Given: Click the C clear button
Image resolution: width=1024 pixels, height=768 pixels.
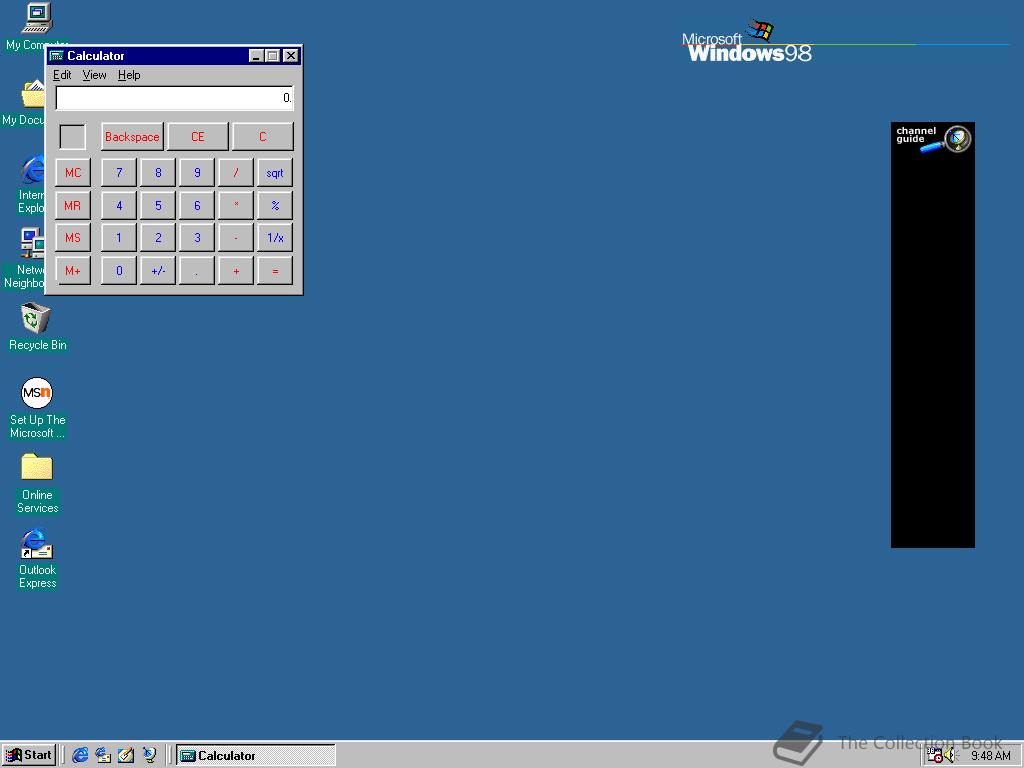Looking at the screenshot, I should click(263, 136).
